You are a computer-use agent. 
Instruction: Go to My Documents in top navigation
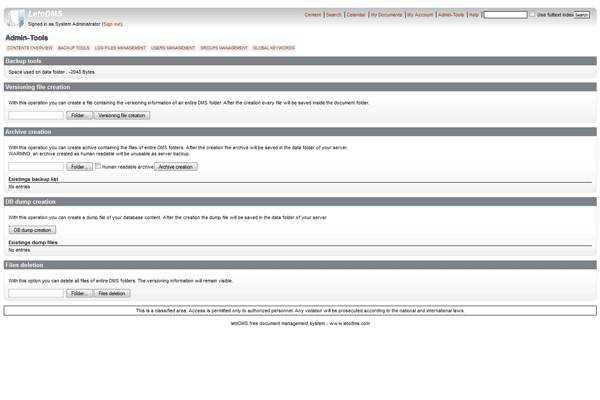[x=386, y=15]
